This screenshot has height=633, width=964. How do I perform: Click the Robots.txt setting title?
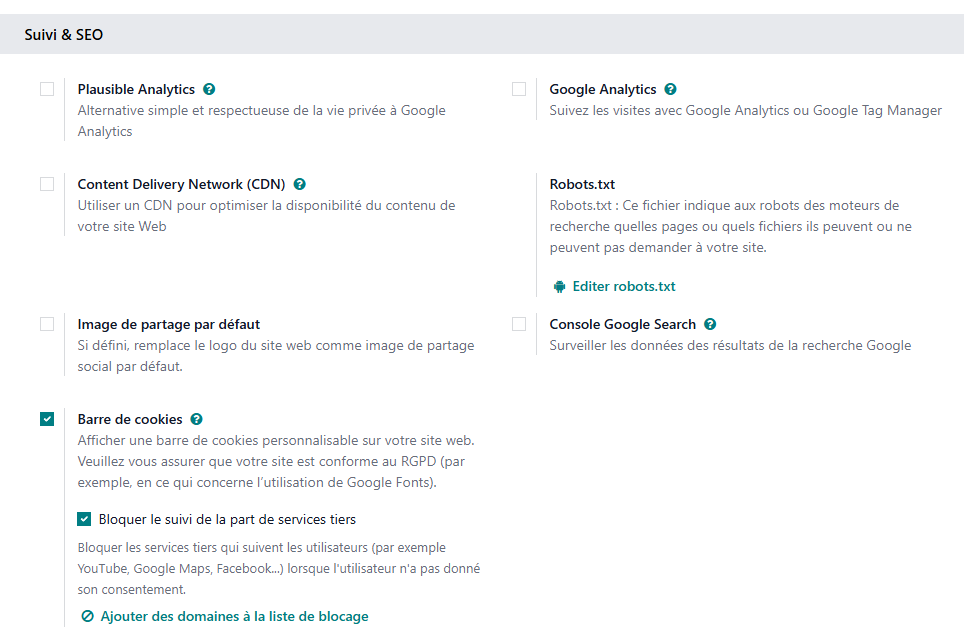[582, 184]
